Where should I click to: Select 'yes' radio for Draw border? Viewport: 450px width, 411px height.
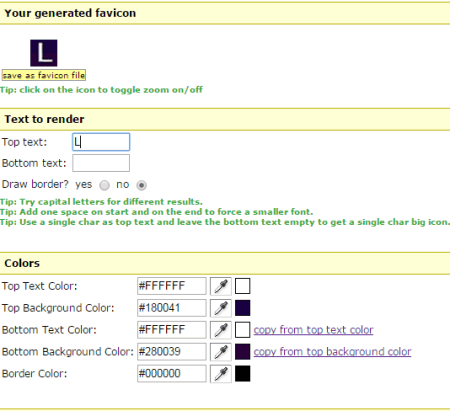[104, 185]
